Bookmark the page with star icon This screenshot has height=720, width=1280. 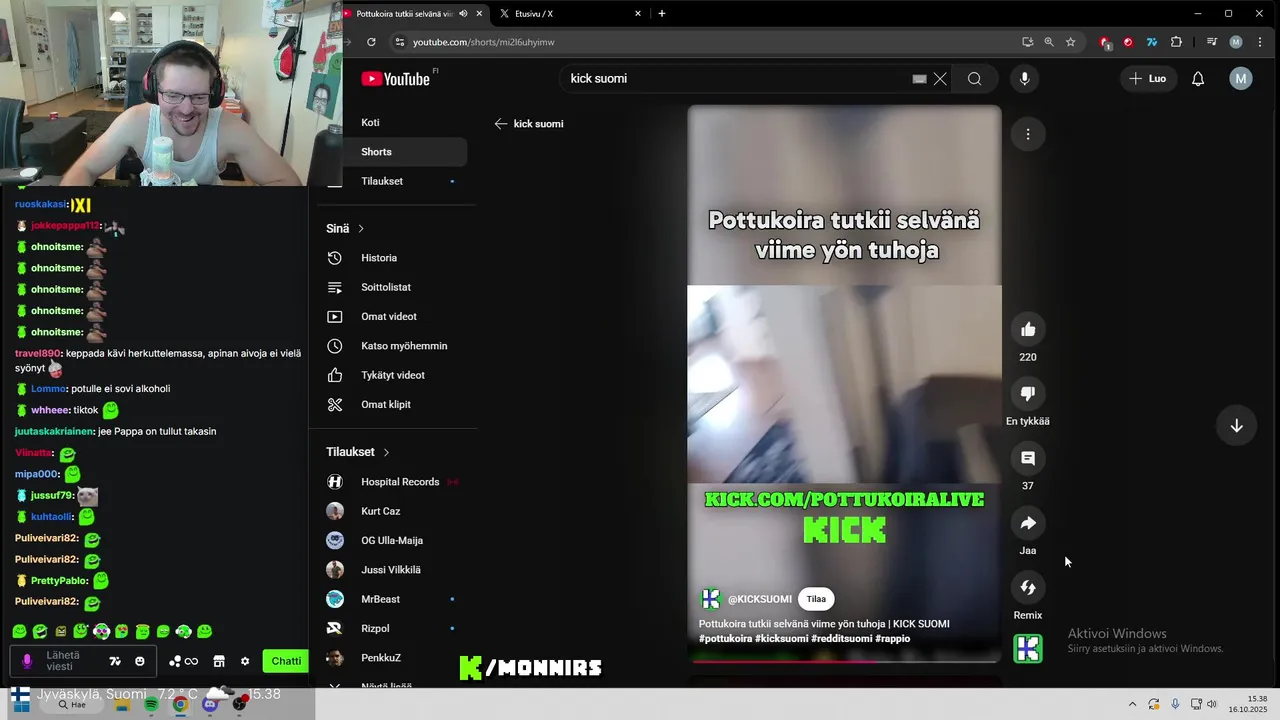pos(1070,42)
